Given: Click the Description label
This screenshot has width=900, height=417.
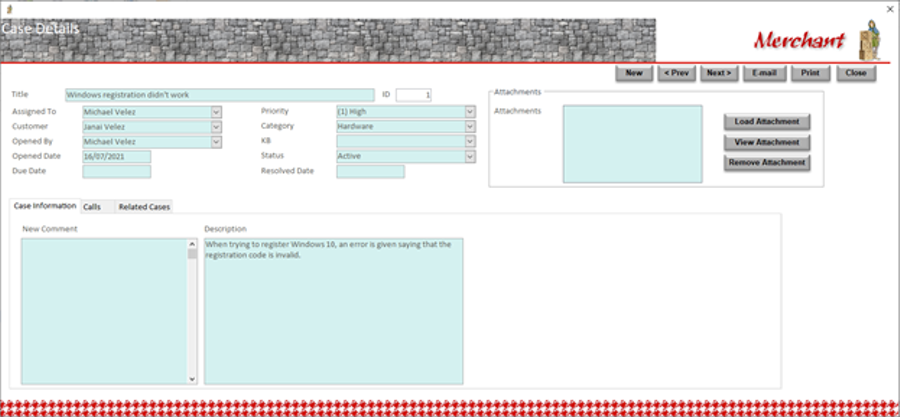Looking at the screenshot, I should [x=226, y=229].
